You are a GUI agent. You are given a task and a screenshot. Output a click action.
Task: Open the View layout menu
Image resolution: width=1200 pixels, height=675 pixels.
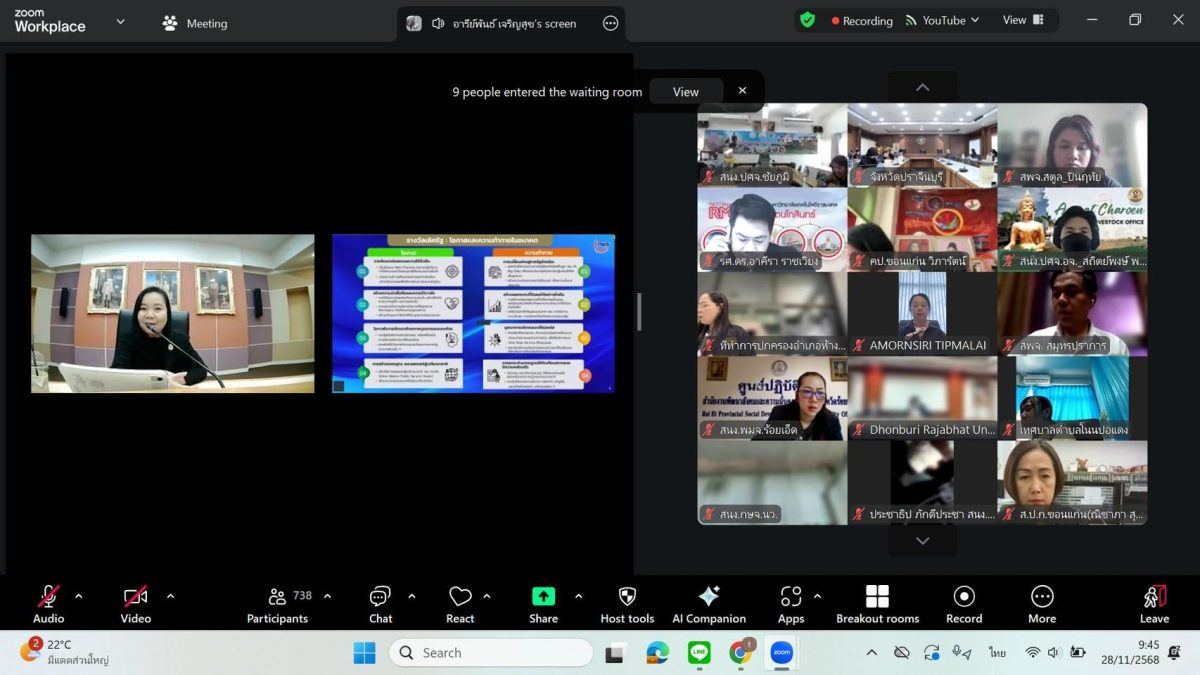pos(1023,20)
